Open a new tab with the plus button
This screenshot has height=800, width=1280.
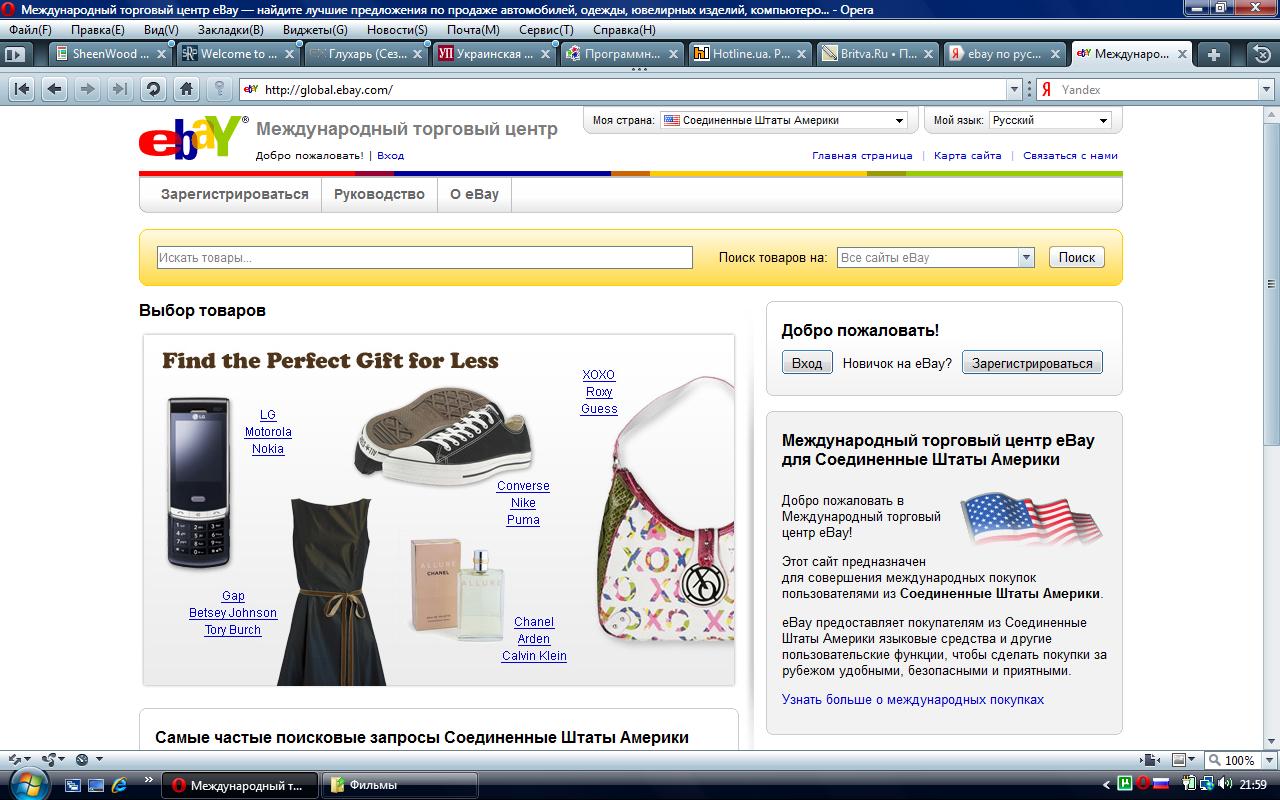[x=1213, y=54]
